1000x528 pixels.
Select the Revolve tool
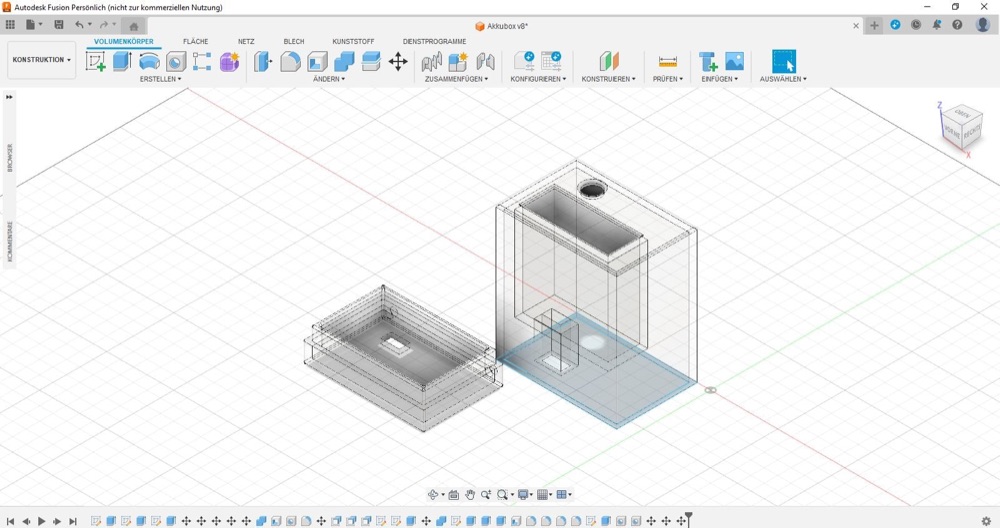click(x=149, y=62)
